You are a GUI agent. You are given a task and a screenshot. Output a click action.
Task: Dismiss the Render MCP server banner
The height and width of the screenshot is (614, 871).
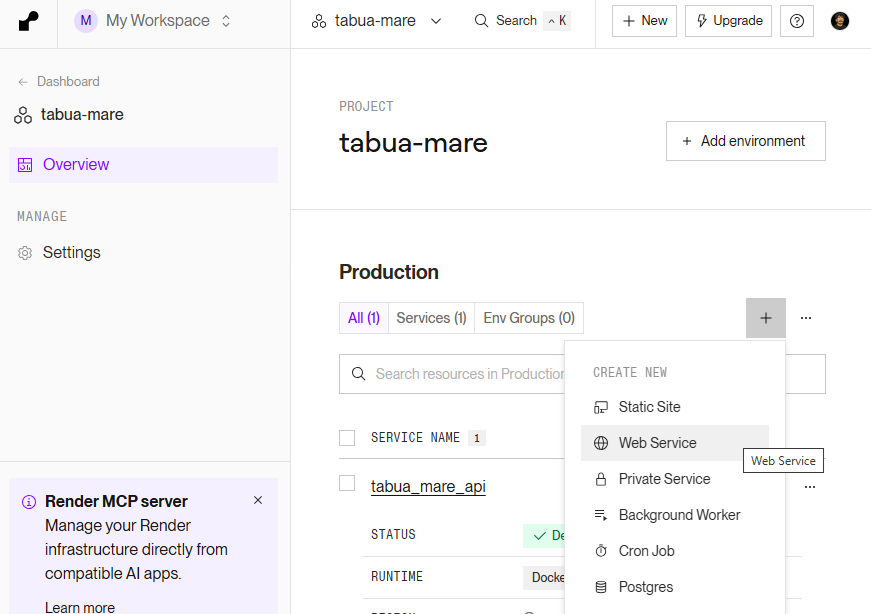258,500
